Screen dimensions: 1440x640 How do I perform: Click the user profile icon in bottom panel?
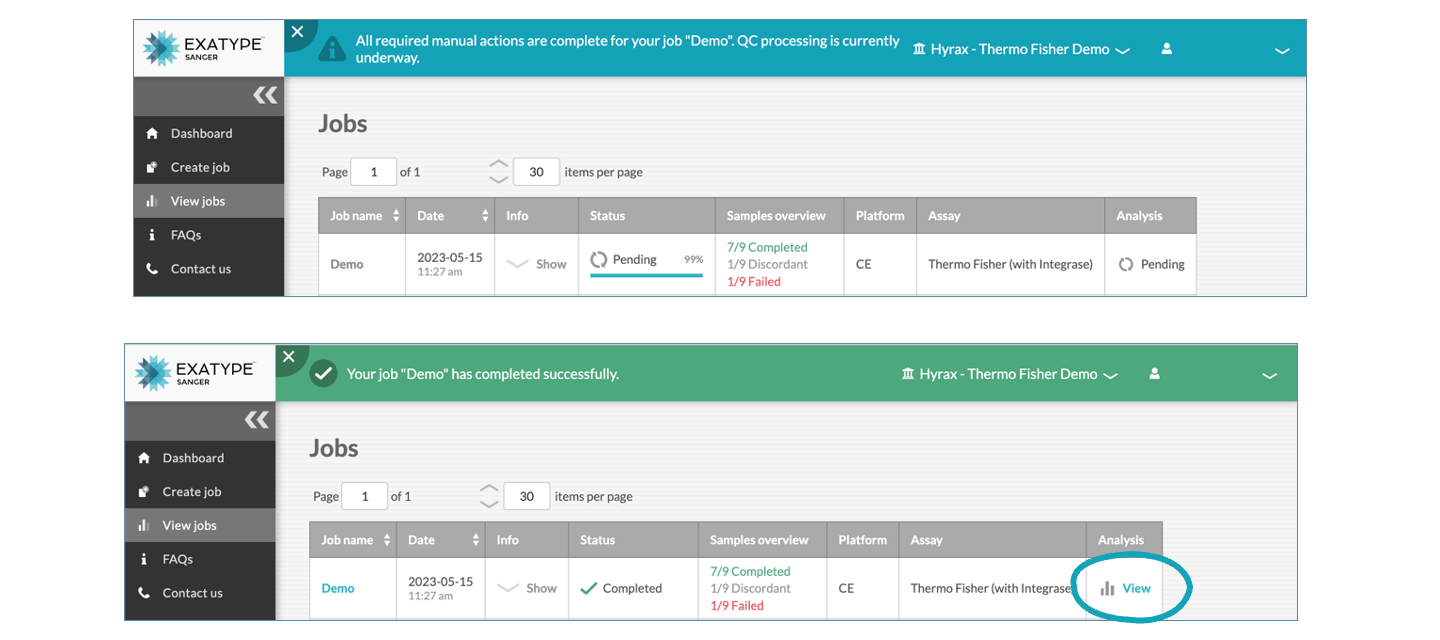pyautogui.click(x=1154, y=373)
